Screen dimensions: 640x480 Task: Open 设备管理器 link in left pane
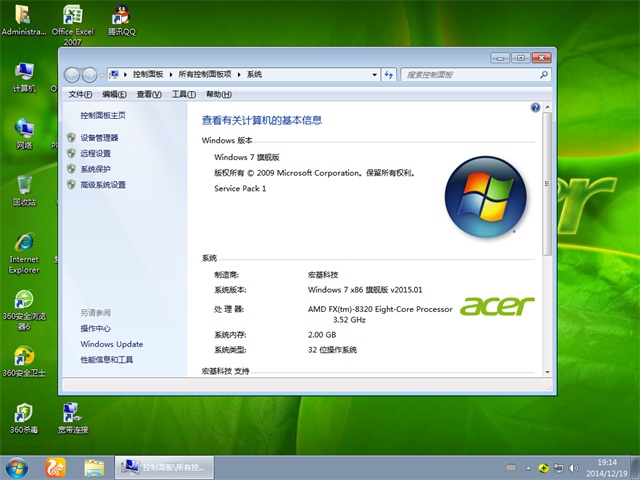point(99,138)
